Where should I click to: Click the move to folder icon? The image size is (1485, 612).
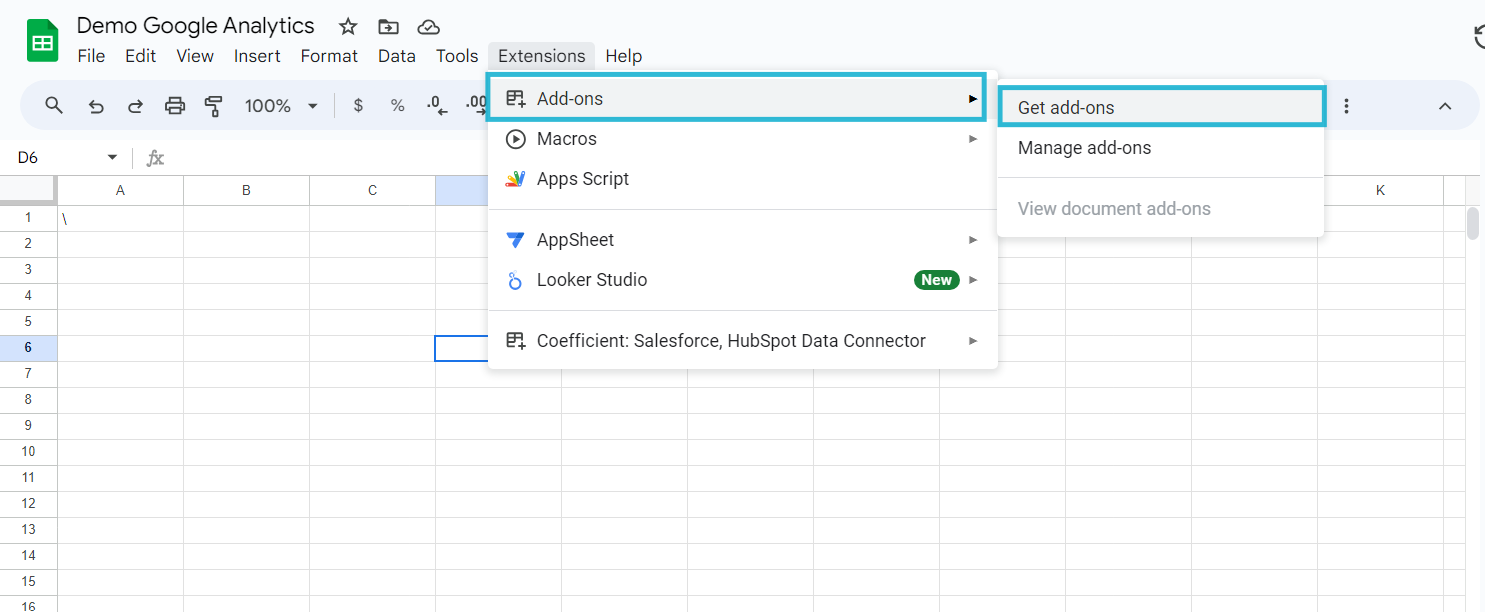pyautogui.click(x=388, y=27)
